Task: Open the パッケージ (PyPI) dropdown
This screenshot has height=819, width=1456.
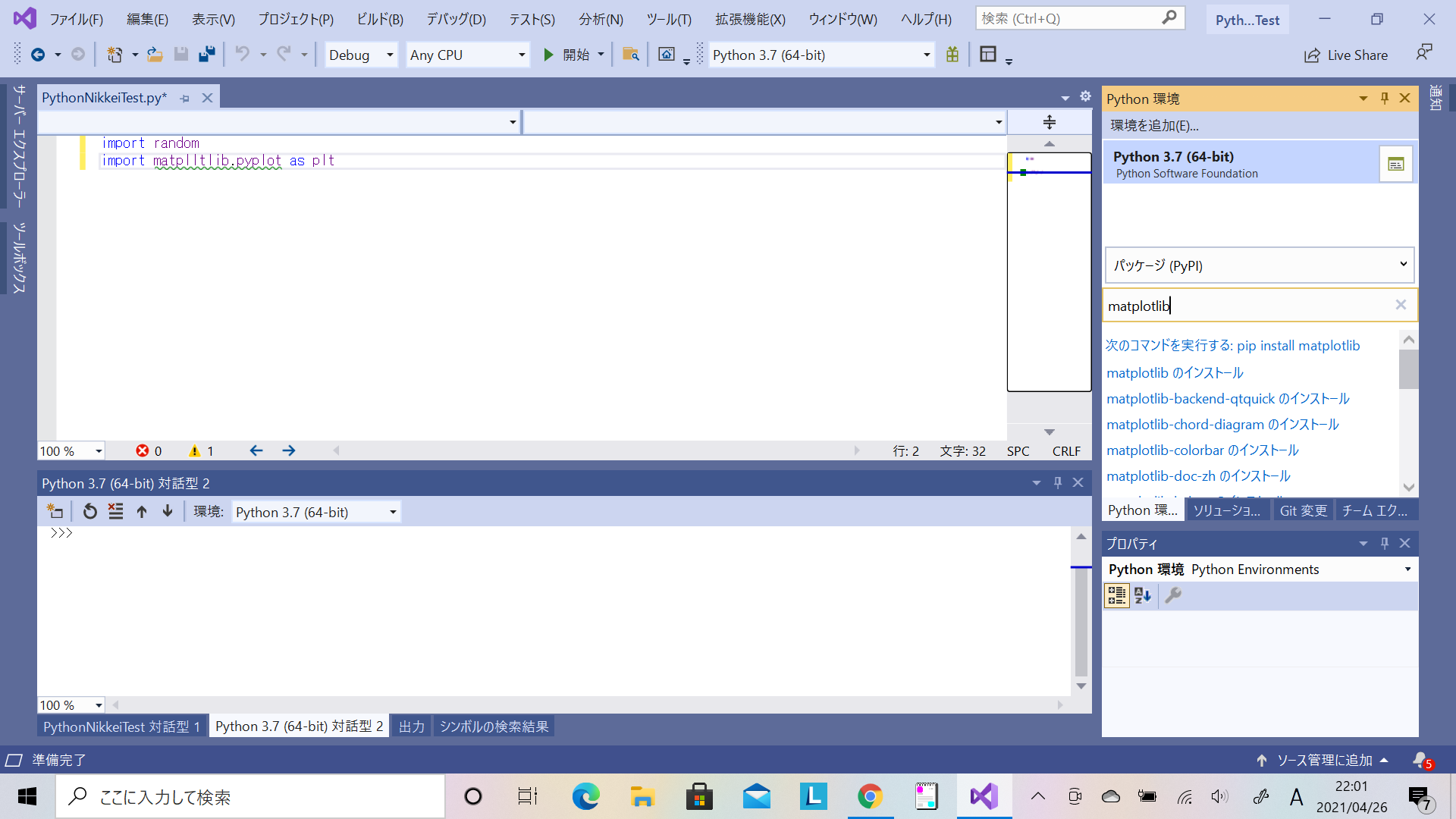Action: [x=1403, y=265]
